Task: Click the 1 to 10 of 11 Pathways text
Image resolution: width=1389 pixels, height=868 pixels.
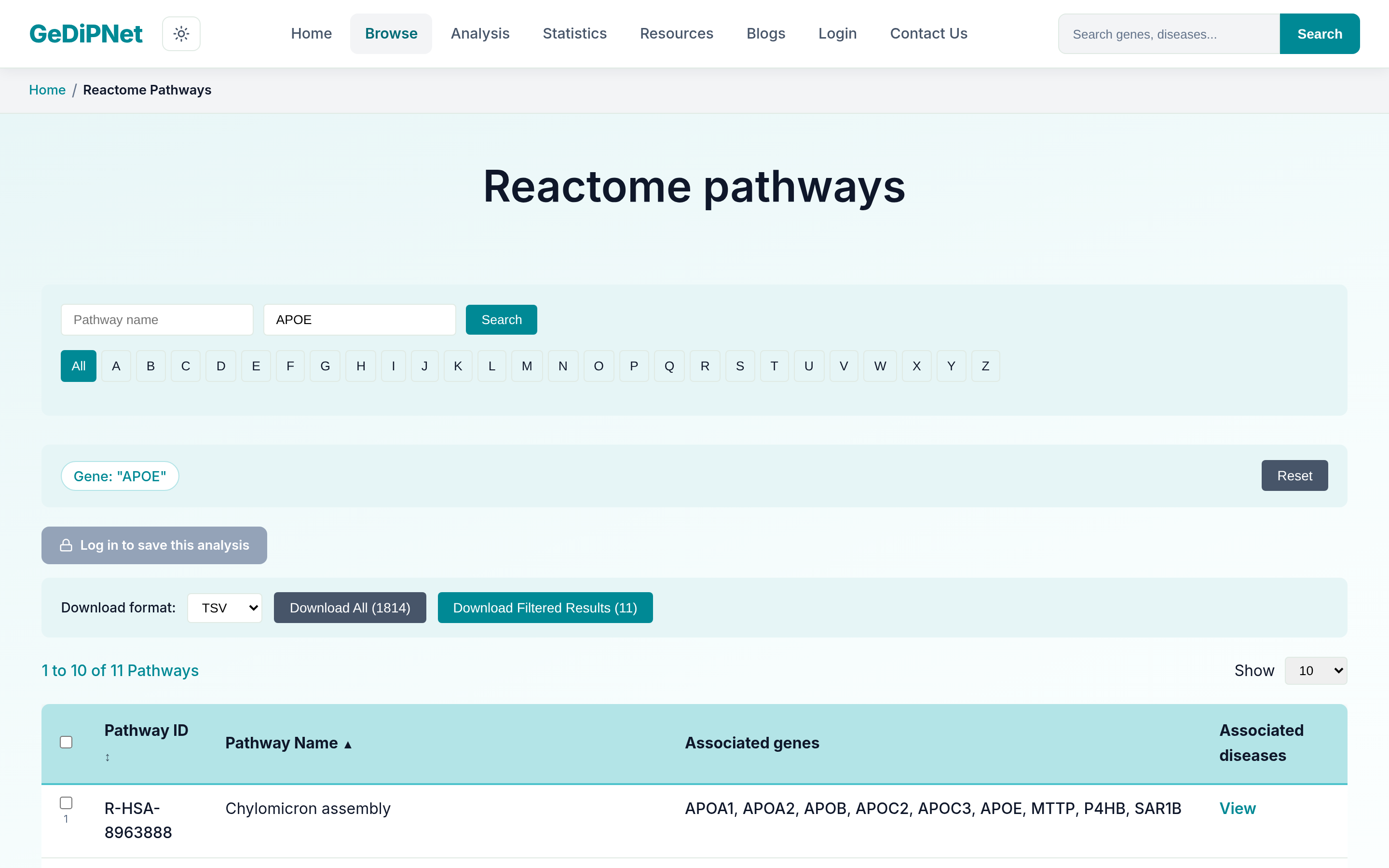Action: coord(120,670)
